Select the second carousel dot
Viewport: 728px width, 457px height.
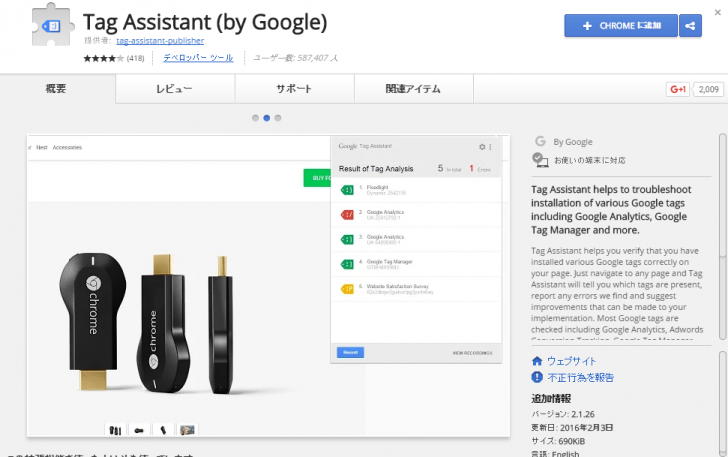tap(266, 118)
